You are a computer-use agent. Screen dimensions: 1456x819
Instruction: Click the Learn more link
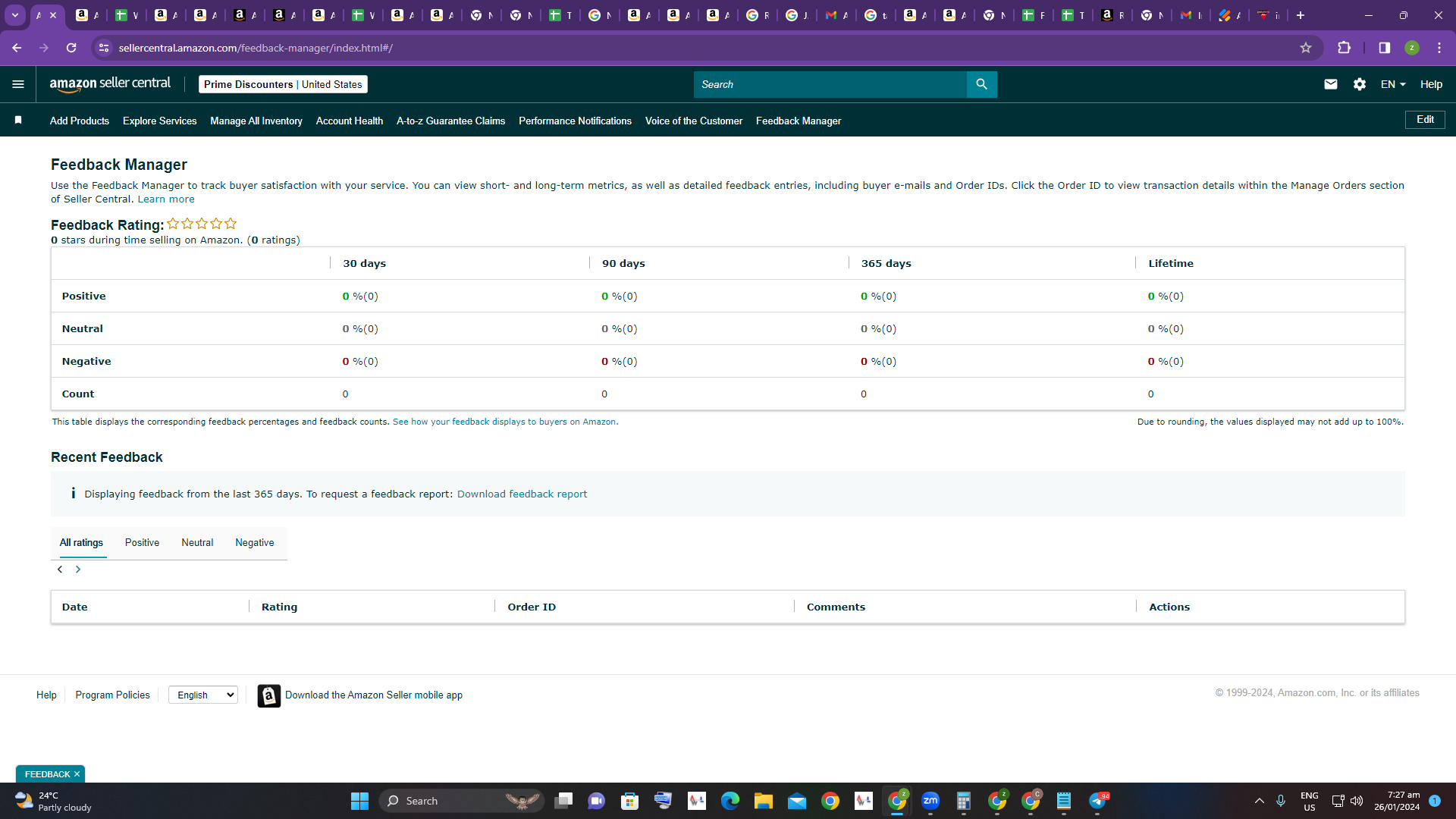[x=166, y=199]
